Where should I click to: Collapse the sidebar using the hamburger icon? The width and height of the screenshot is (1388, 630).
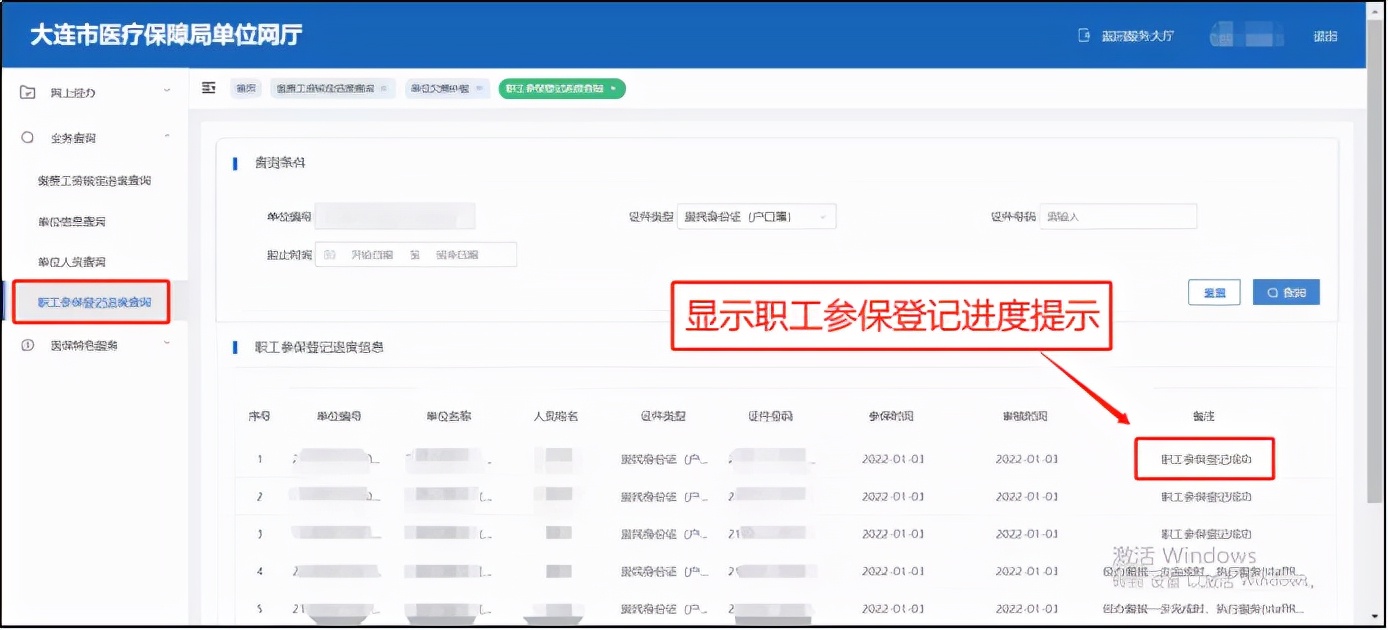coord(207,88)
